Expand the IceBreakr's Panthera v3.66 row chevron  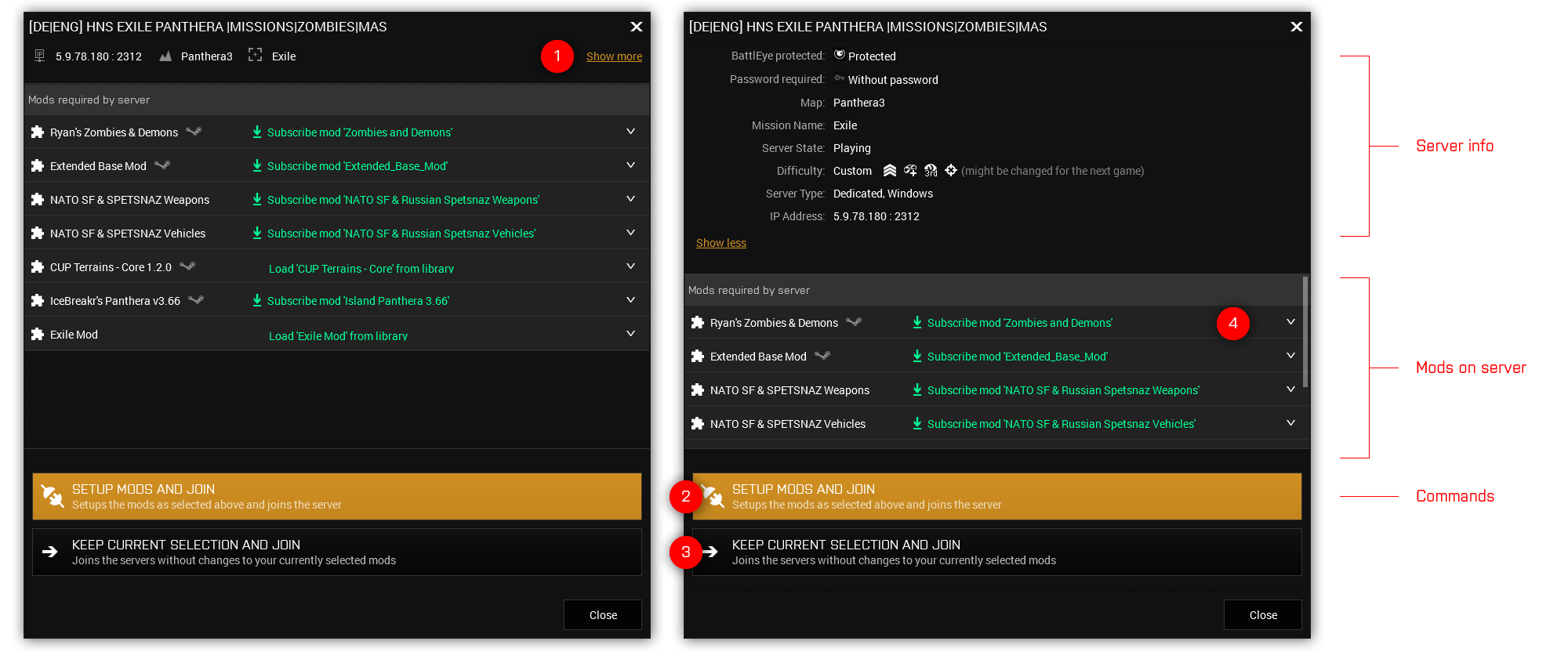pos(630,300)
